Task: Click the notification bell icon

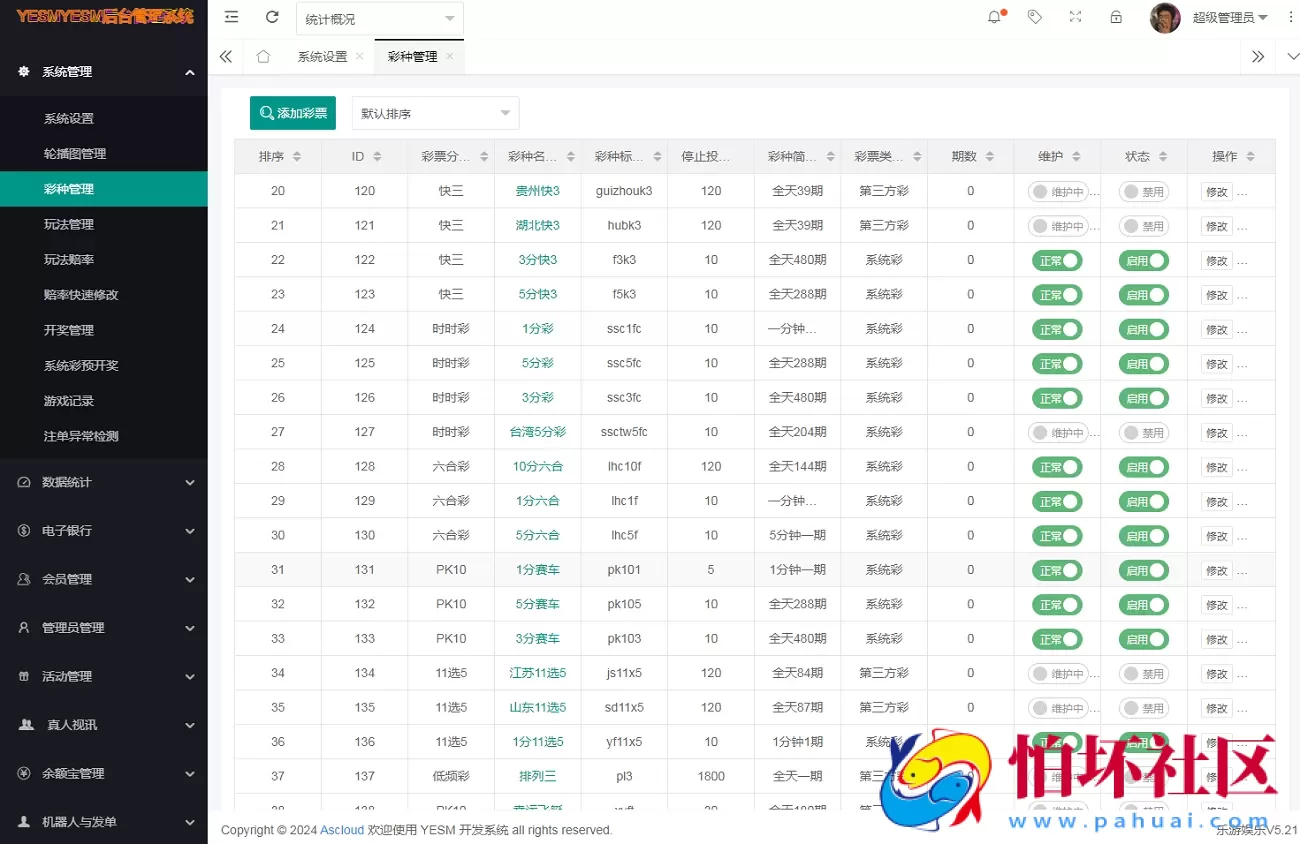Action: point(993,17)
